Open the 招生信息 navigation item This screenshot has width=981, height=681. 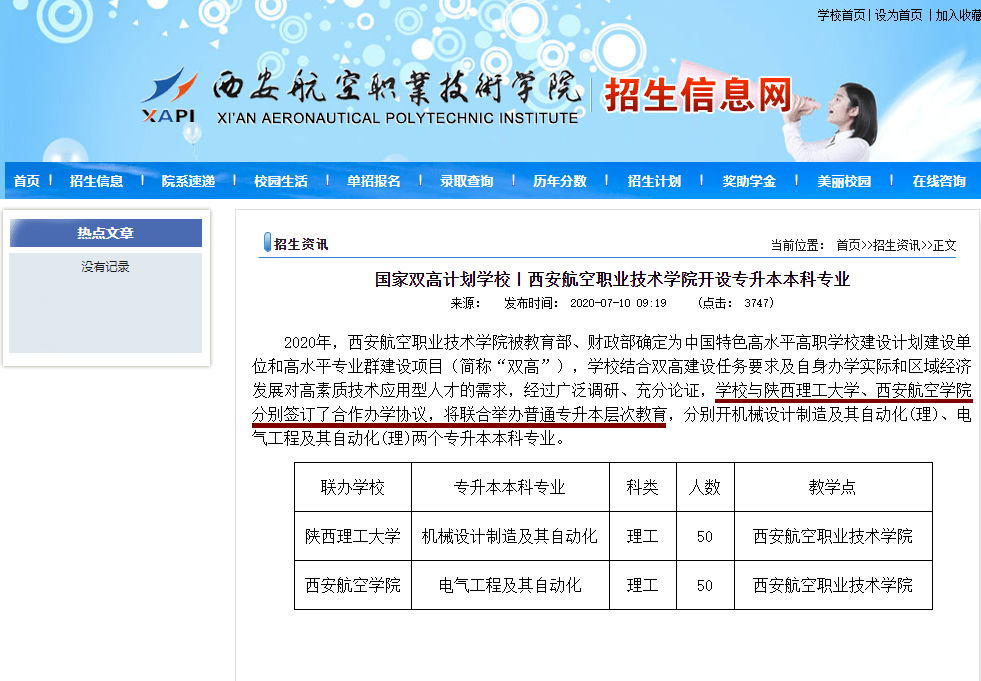(96, 181)
